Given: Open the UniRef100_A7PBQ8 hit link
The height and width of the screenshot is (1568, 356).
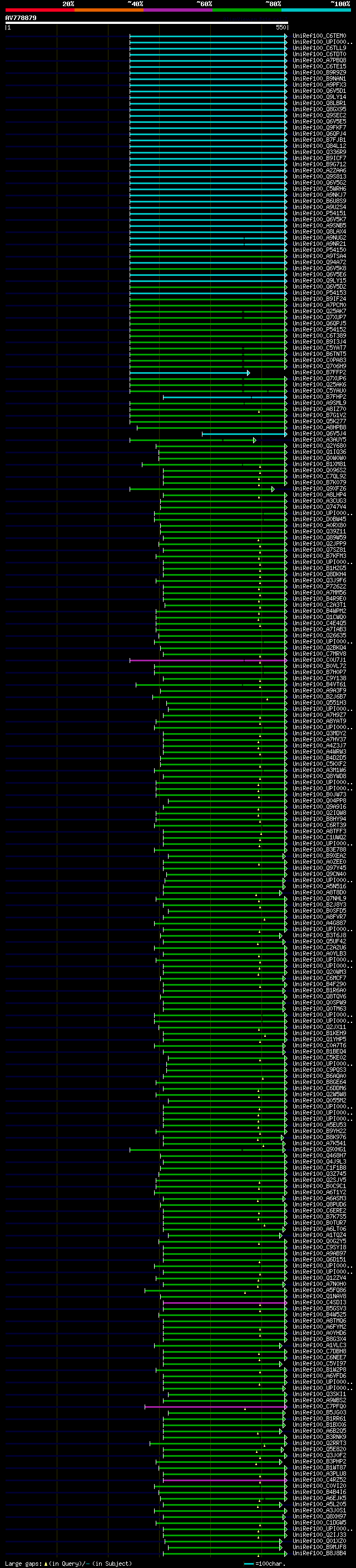Looking at the screenshot, I should 319,60.
